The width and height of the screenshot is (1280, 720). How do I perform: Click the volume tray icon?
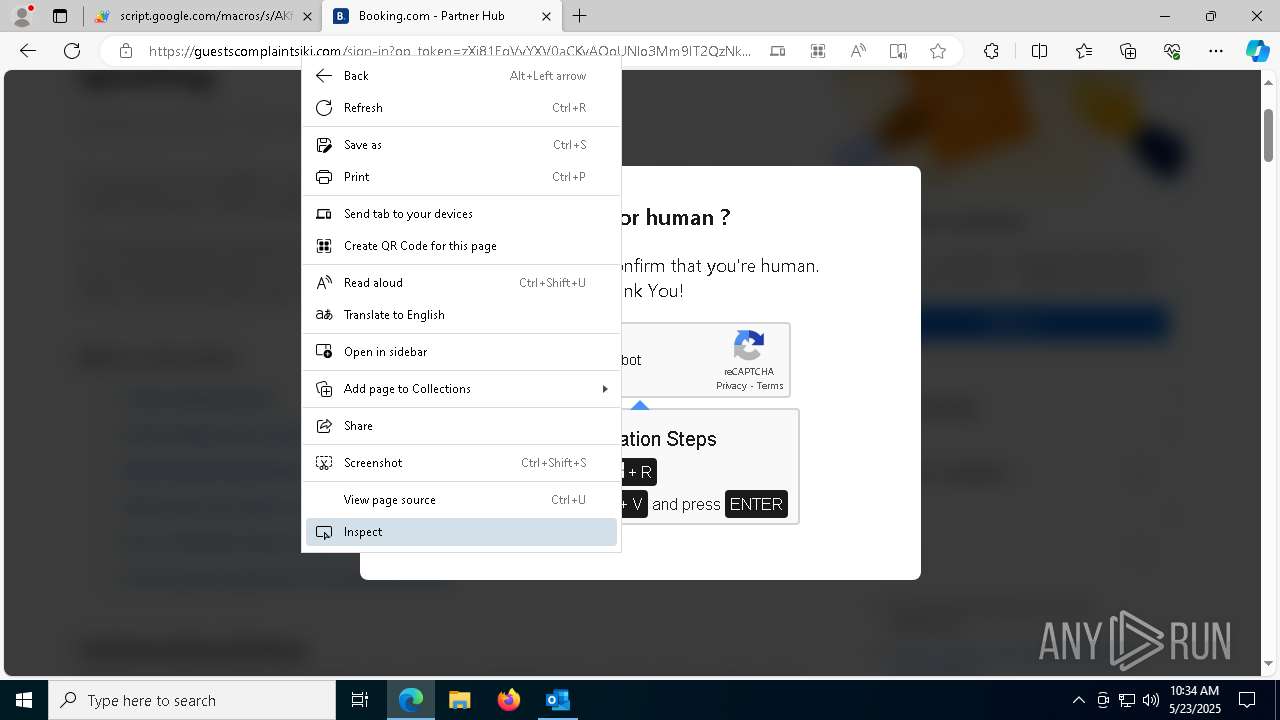click(x=1151, y=700)
